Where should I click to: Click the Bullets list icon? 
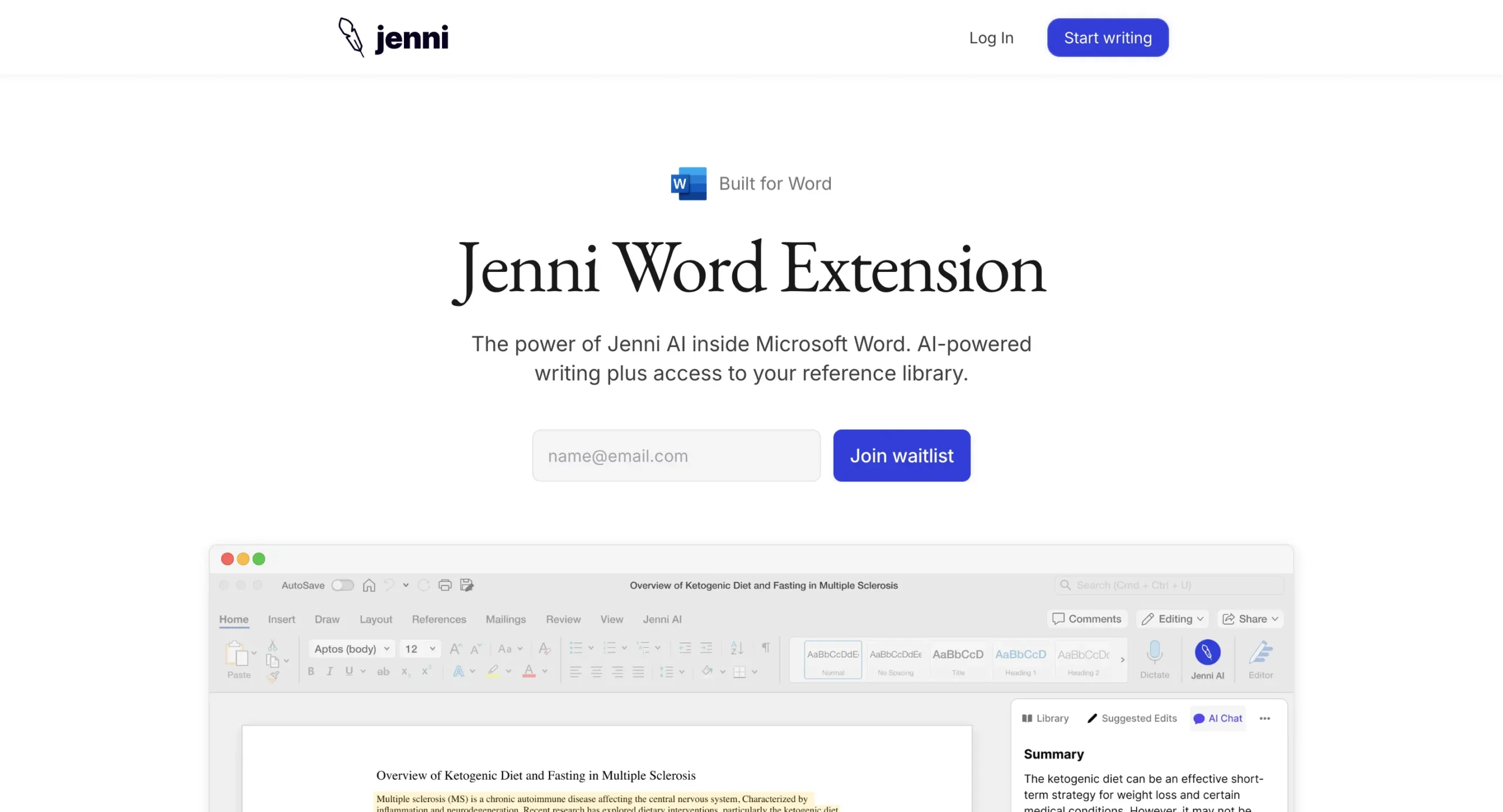coord(576,648)
